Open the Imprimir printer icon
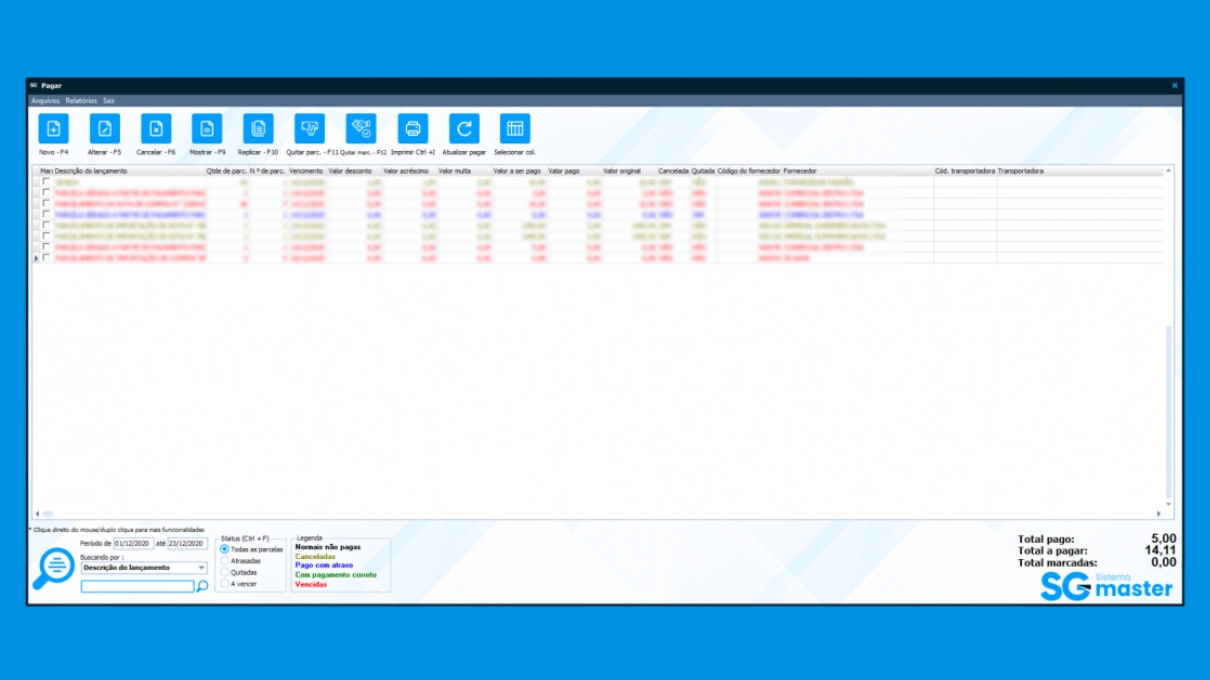 (x=412, y=129)
